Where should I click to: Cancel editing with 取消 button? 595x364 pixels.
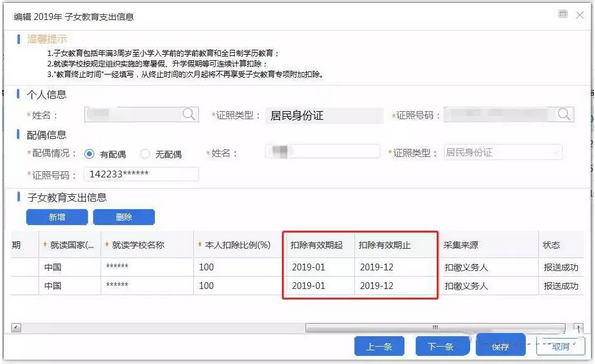(x=560, y=347)
